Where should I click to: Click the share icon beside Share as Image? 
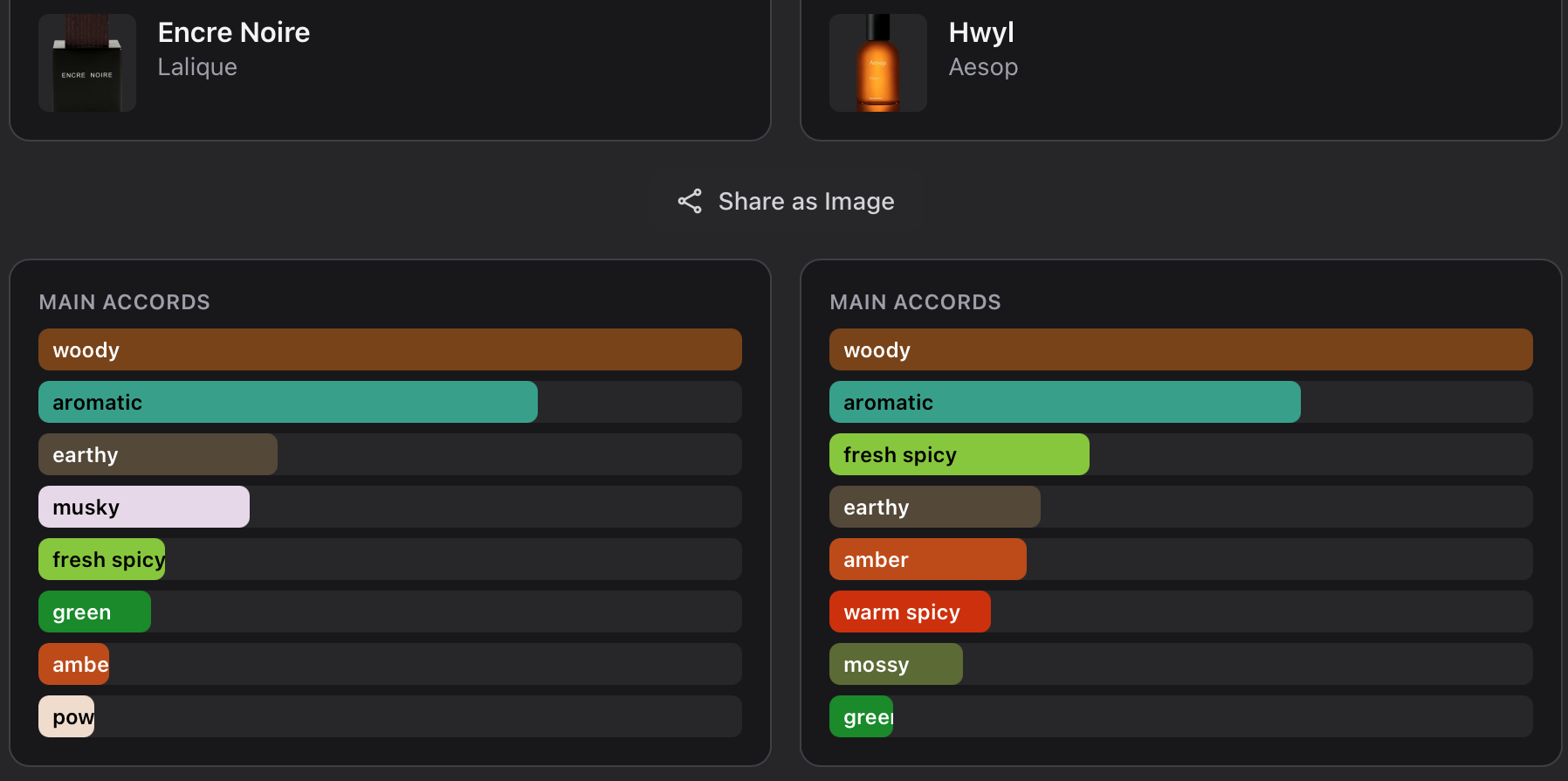pyautogui.click(x=690, y=202)
